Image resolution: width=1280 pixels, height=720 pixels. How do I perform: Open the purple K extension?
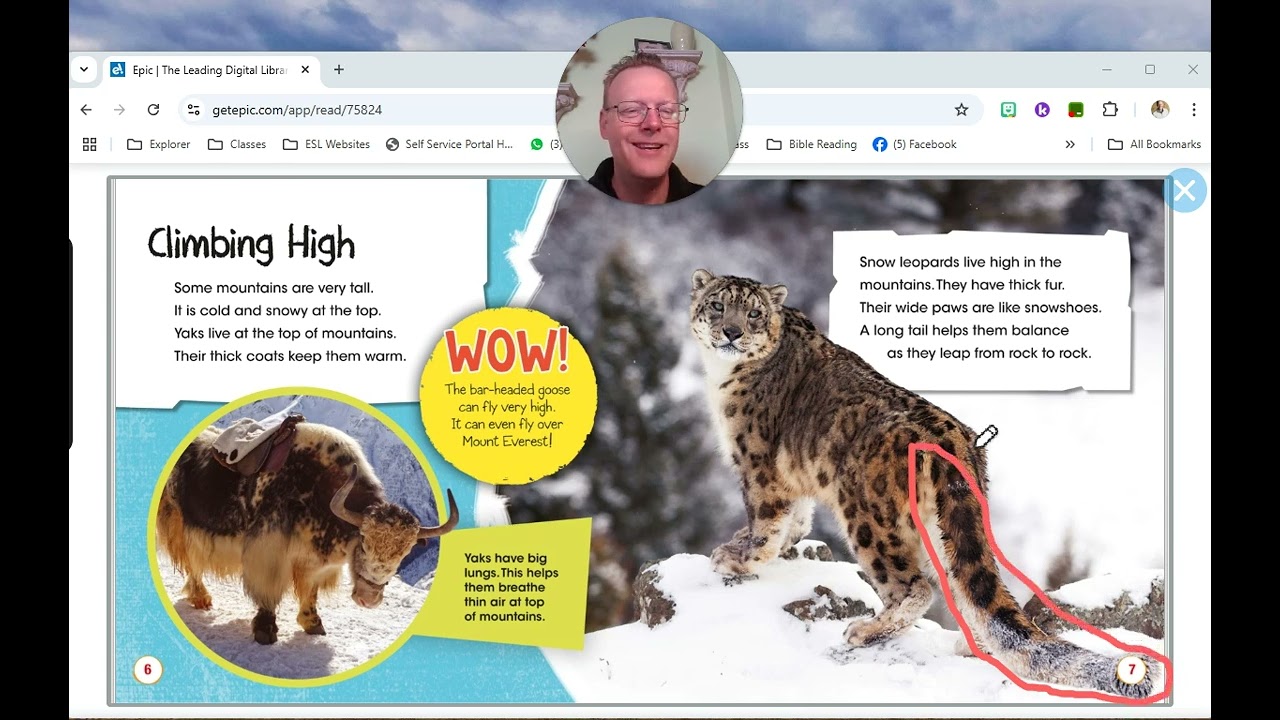pyautogui.click(x=1042, y=110)
